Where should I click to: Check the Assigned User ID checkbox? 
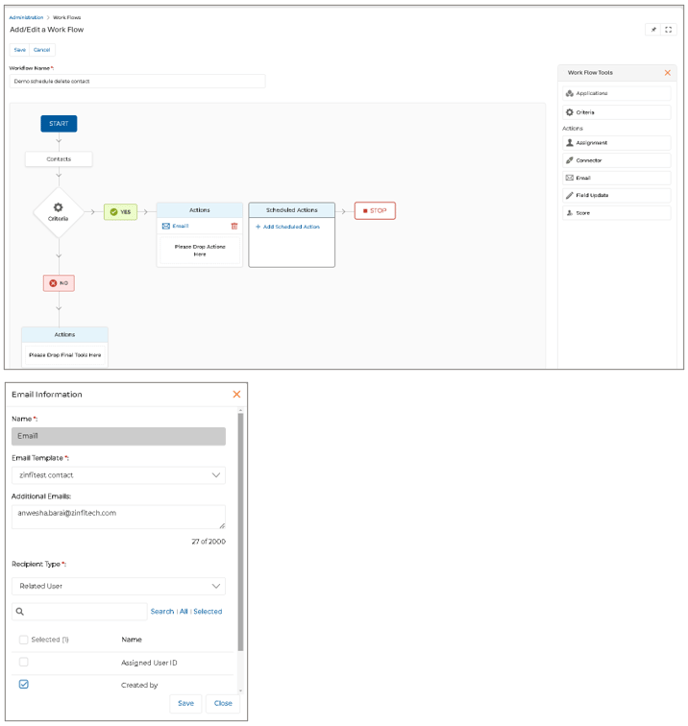click(24, 662)
